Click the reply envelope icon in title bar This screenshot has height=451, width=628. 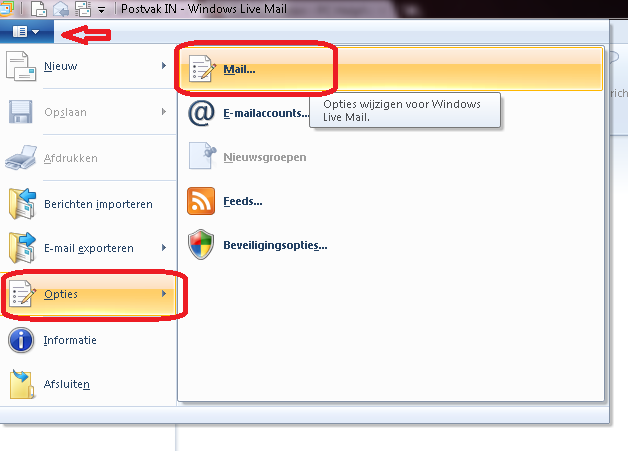[x=61, y=9]
